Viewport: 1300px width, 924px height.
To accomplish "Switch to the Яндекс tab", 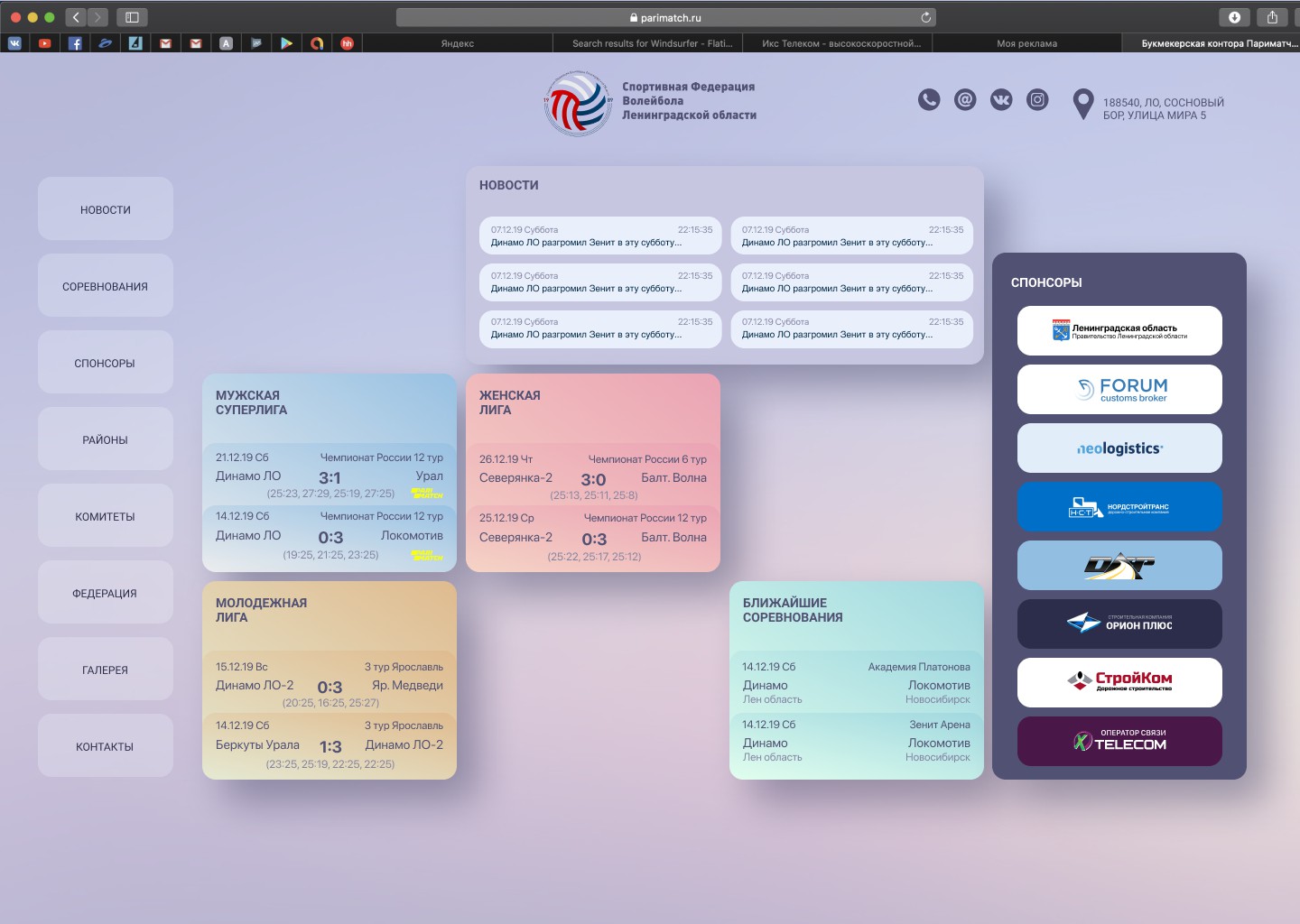I will click(x=457, y=42).
